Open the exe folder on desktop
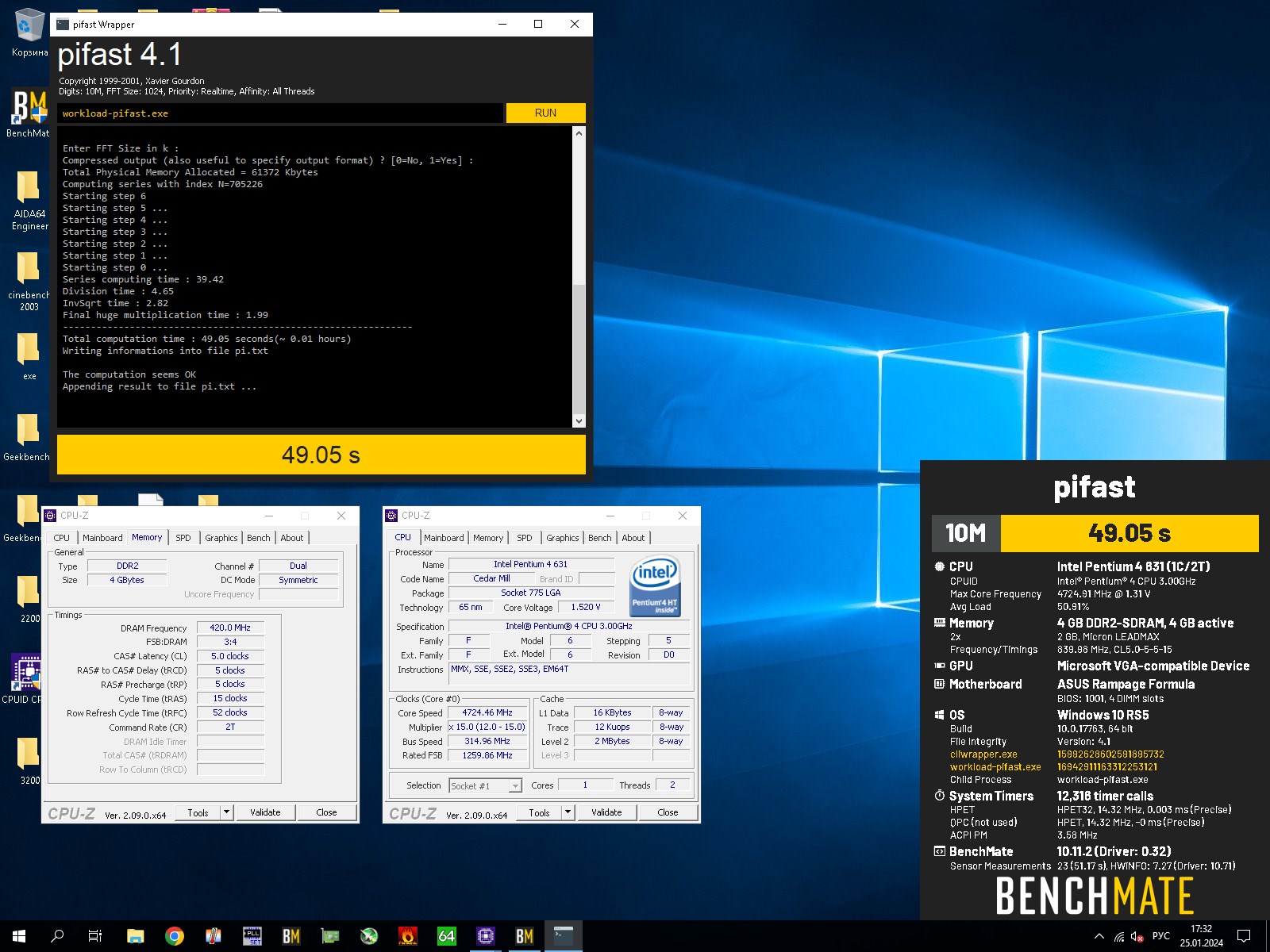Viewport: 1270px width, 952px height. pyautogui.click(x=29, y=357)
